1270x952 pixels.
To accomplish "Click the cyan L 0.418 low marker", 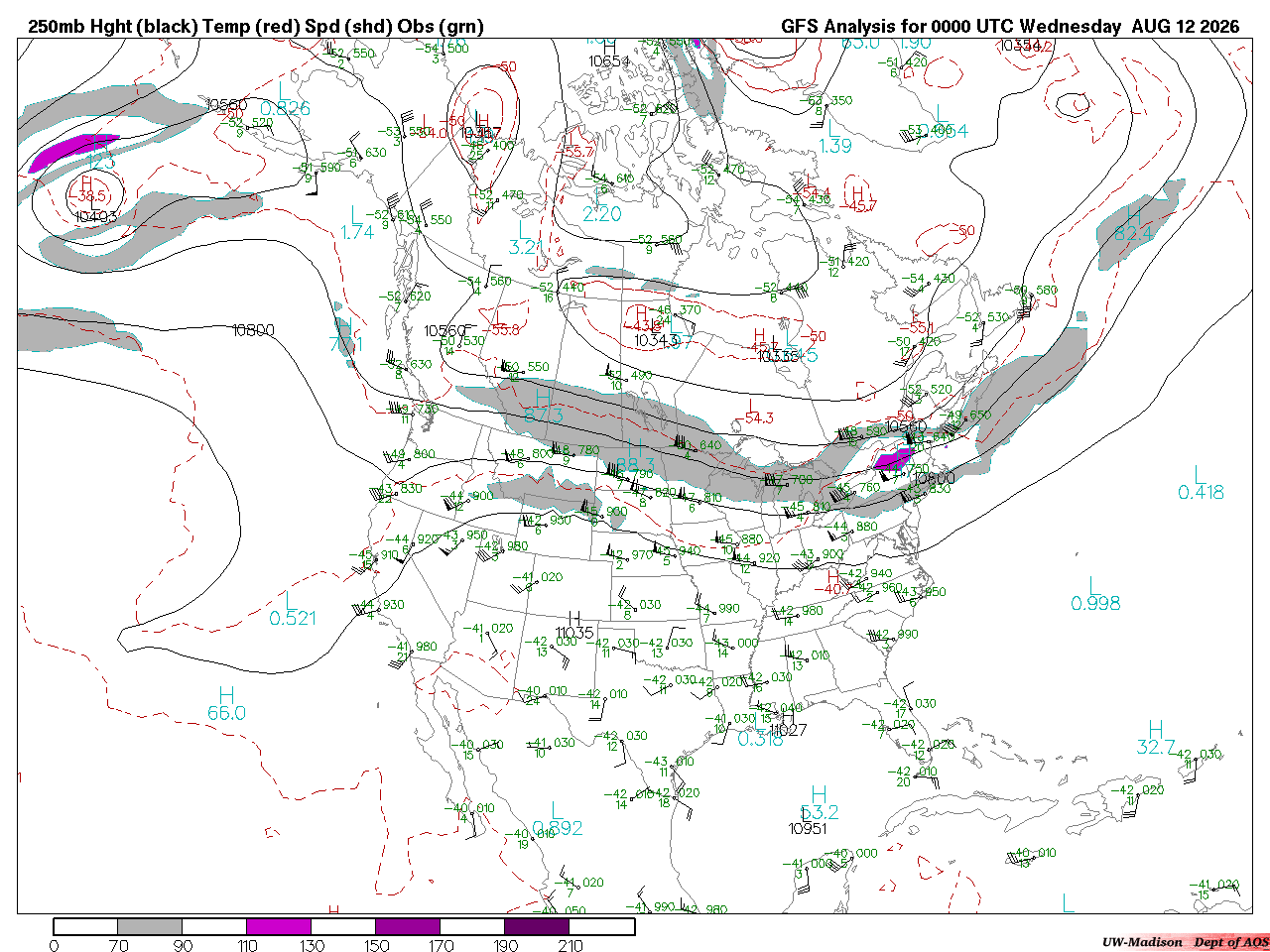I will coord(1201,483).
